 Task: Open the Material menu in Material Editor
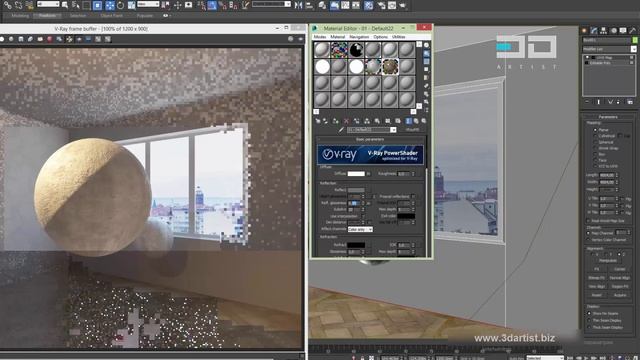(x=338, y=37)
